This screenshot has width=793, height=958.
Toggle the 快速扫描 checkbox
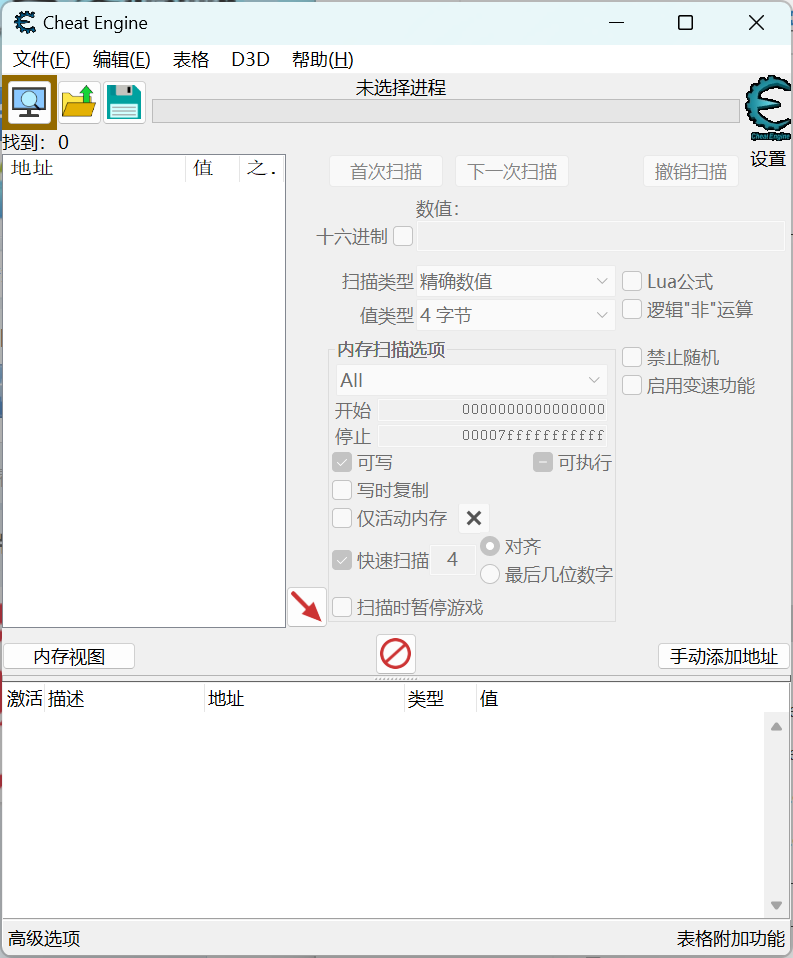342,560
